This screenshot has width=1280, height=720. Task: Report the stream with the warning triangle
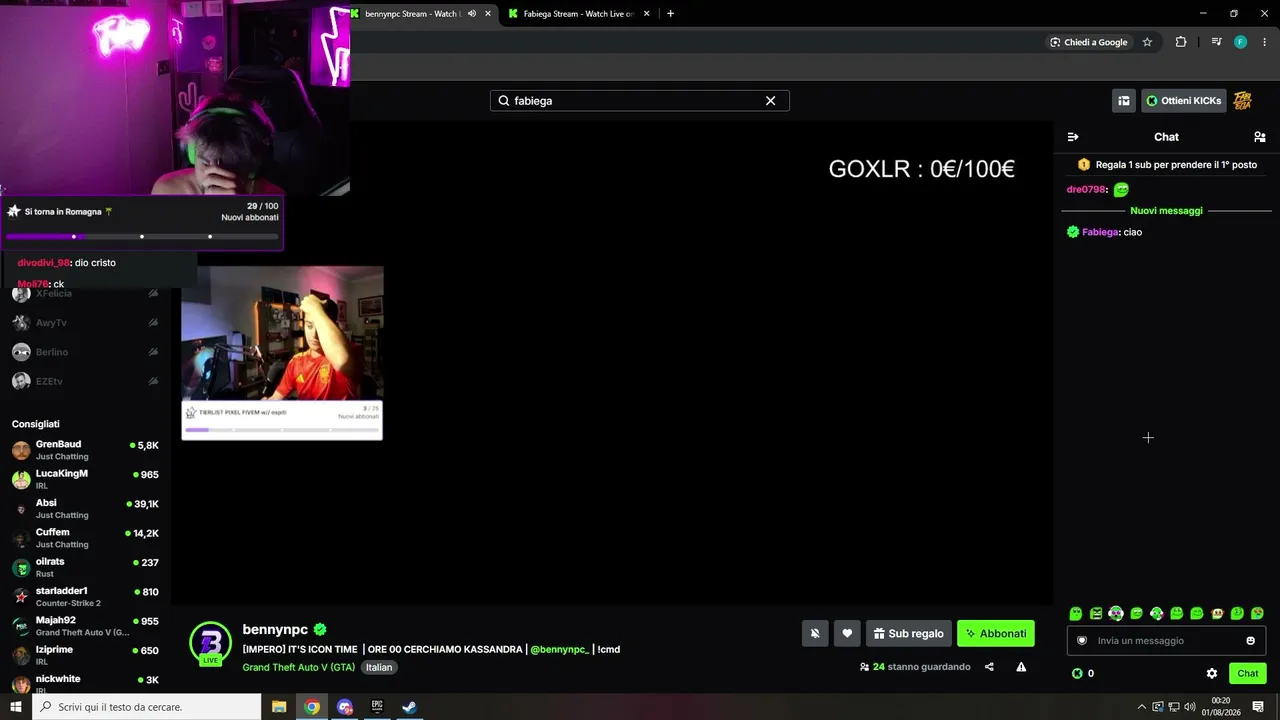click(1021, 667)
